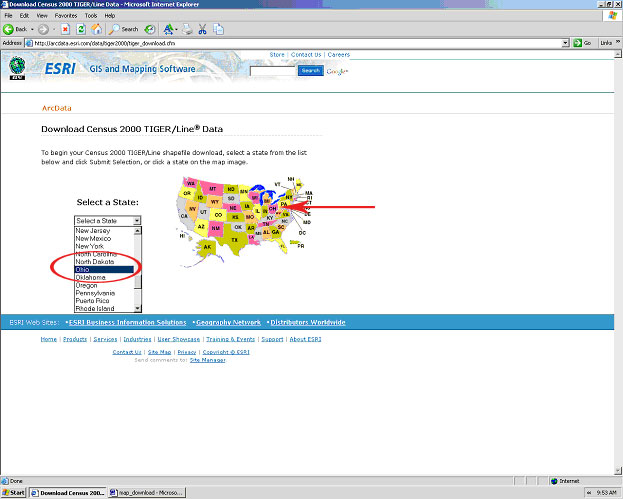Screen dimensions: 623x499
Task: Expand the address bar dropdown arrow
Action: 566,43
